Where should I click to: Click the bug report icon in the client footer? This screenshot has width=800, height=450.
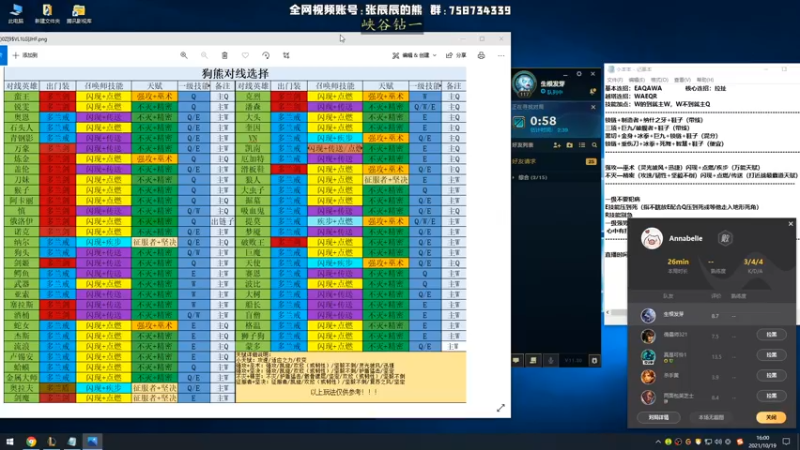[x=594, y=360]
